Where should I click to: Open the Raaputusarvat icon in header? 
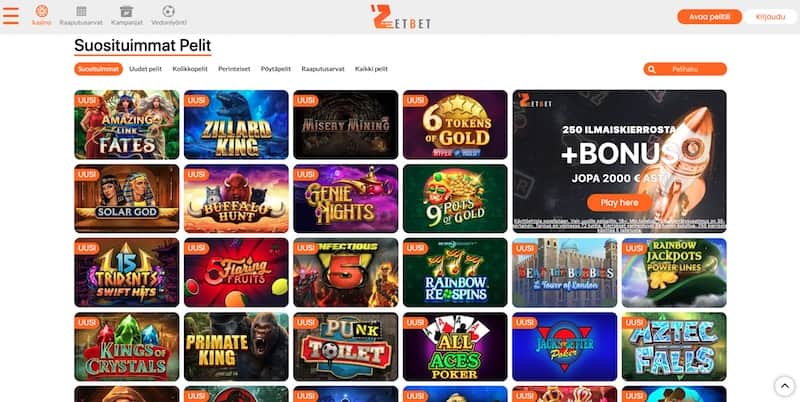81,11
